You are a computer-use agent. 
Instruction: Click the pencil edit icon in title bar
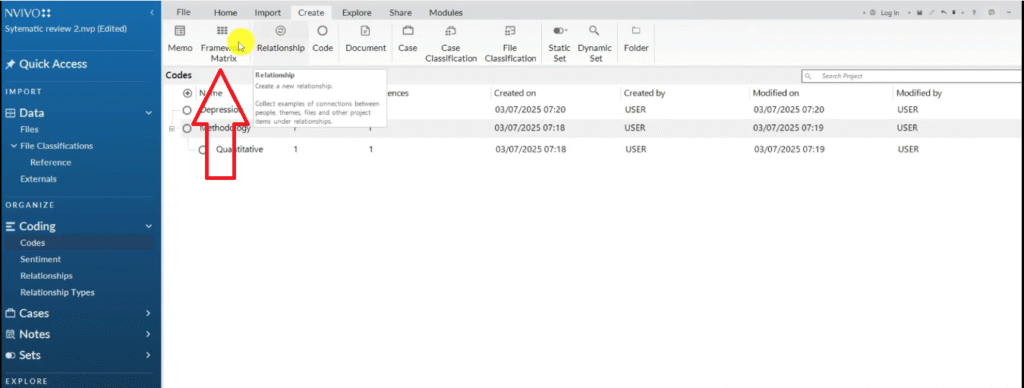click(932, 12)
